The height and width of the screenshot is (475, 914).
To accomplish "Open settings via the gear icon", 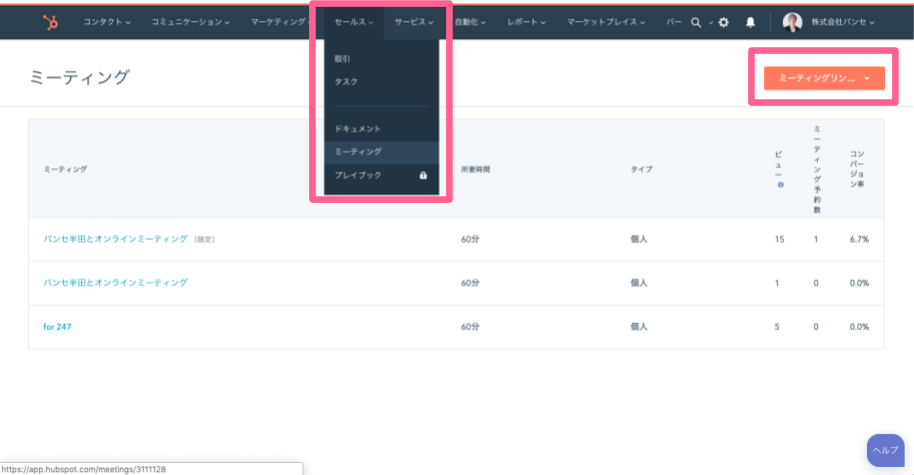I will point(723,22).
